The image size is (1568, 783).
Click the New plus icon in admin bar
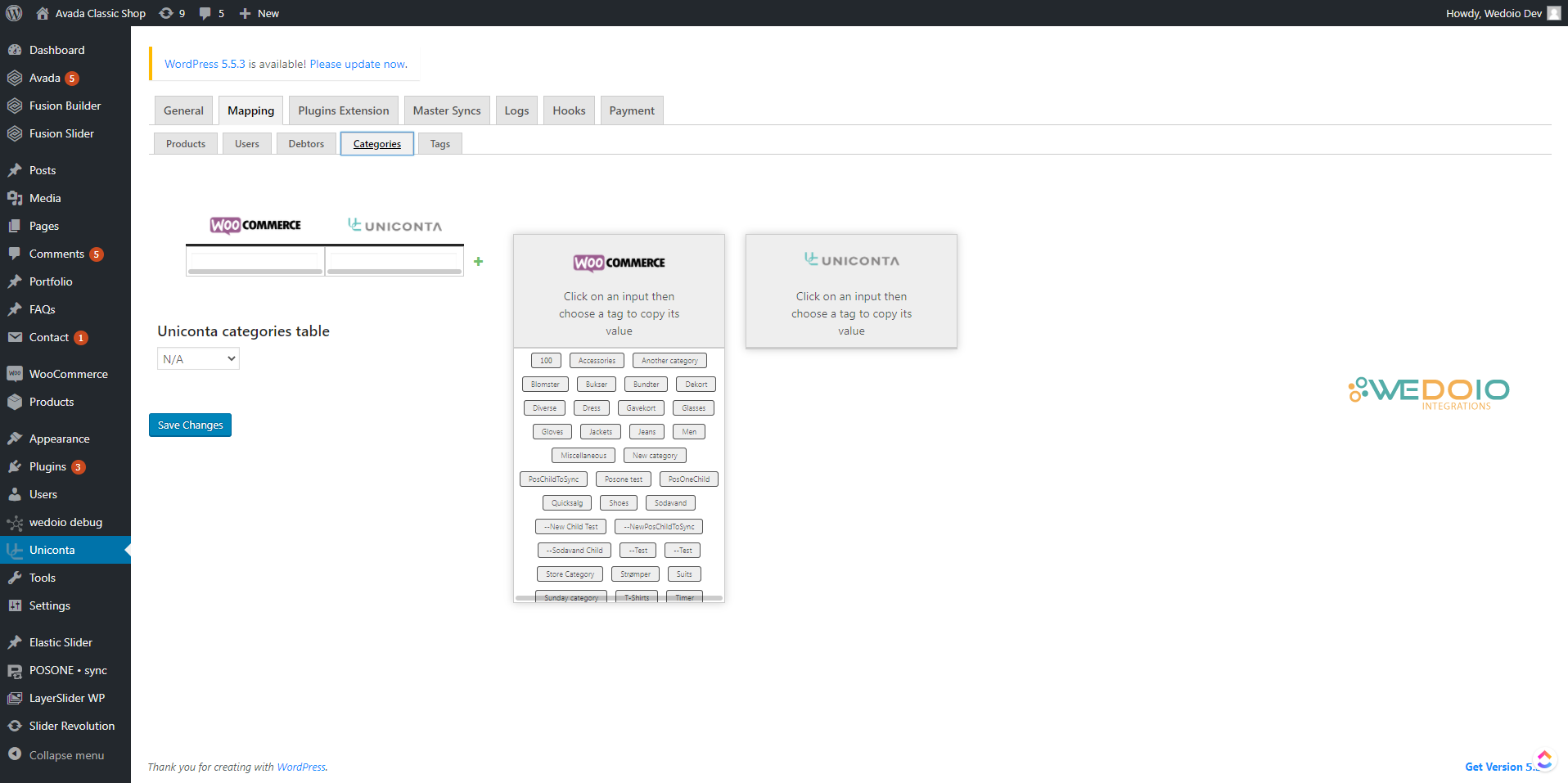click(x=245, y=13)
